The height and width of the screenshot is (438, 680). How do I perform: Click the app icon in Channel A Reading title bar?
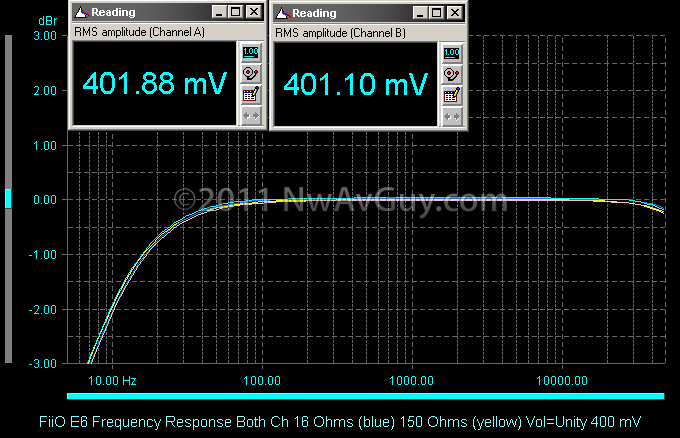tap(81, 12)
